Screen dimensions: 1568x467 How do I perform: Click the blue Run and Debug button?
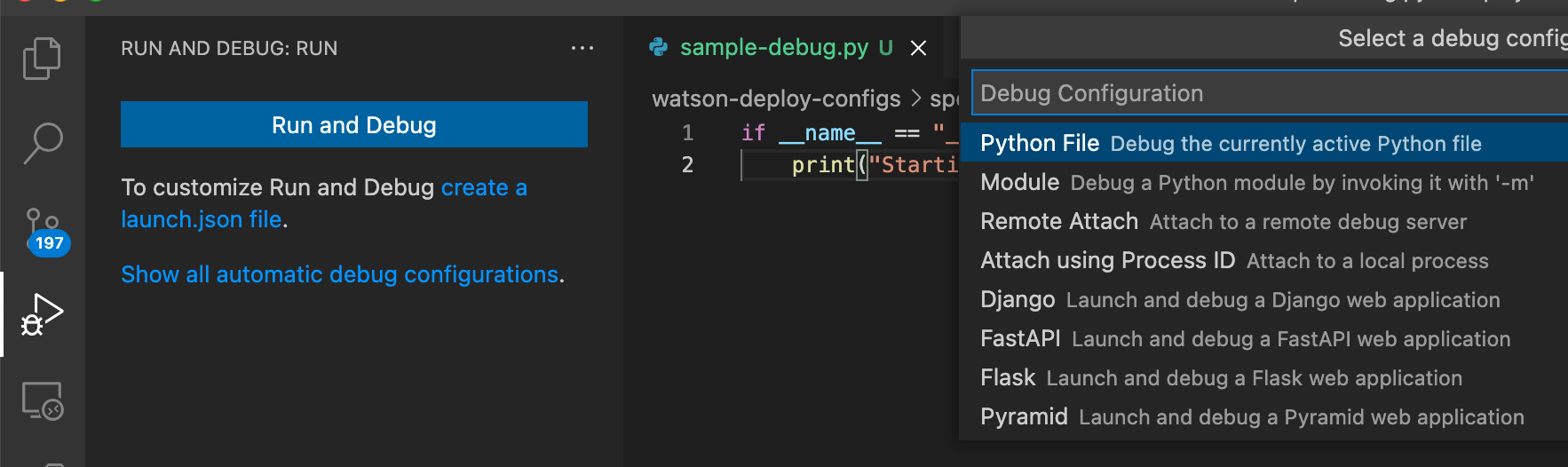(x=353, y=125)
